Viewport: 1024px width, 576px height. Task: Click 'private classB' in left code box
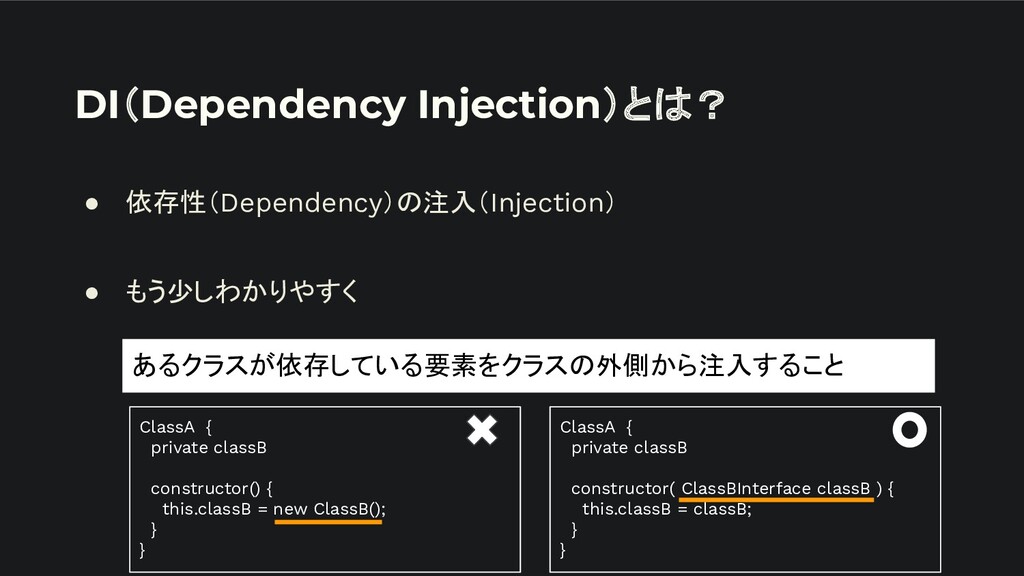click(208, 447)
